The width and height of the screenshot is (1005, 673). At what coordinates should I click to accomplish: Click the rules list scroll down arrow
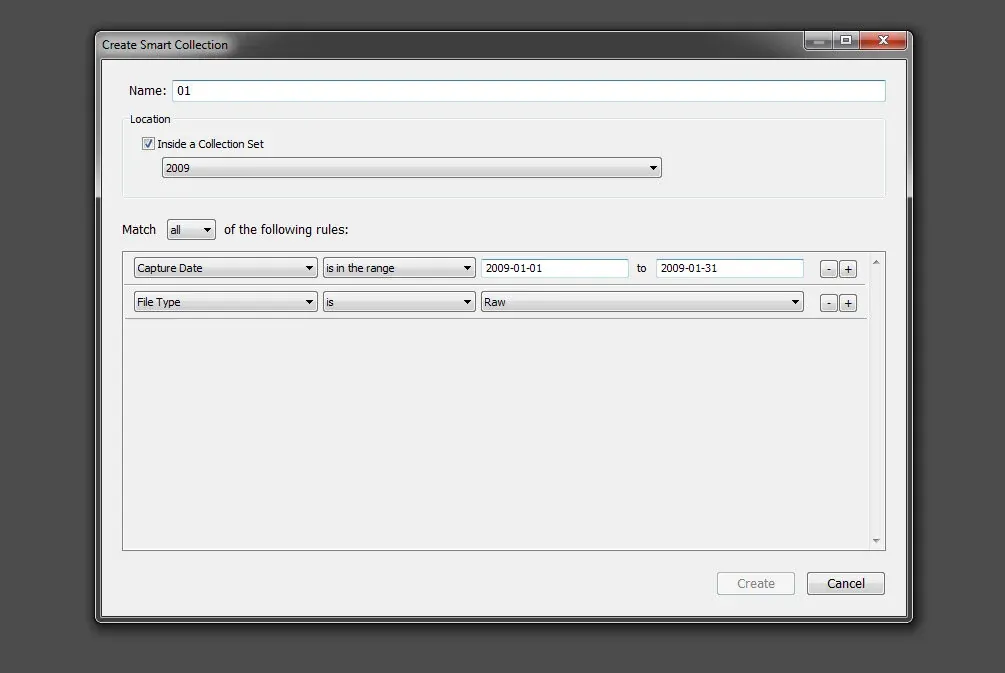click(x=877, y=541)
